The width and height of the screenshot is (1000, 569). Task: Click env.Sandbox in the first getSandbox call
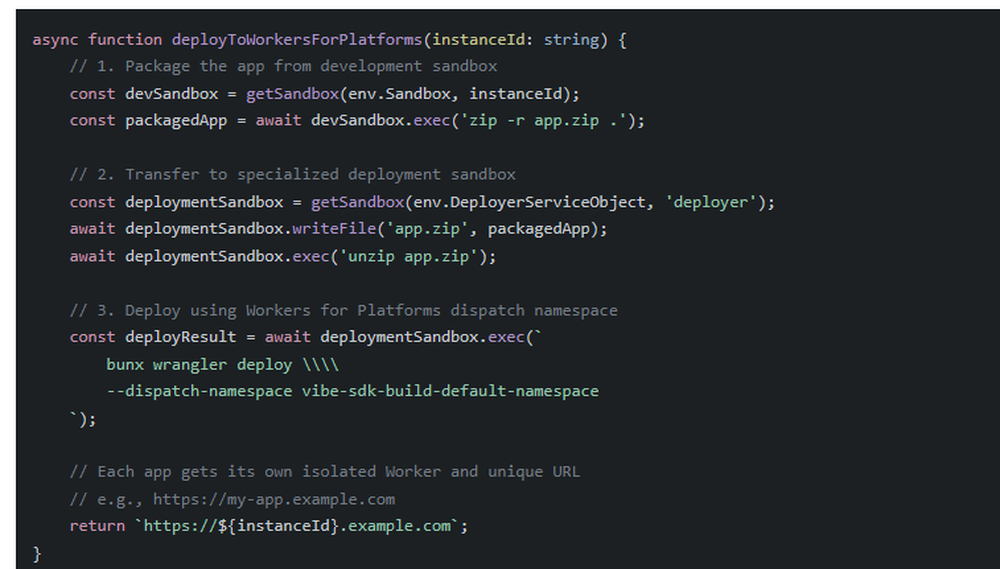[399, 94]
